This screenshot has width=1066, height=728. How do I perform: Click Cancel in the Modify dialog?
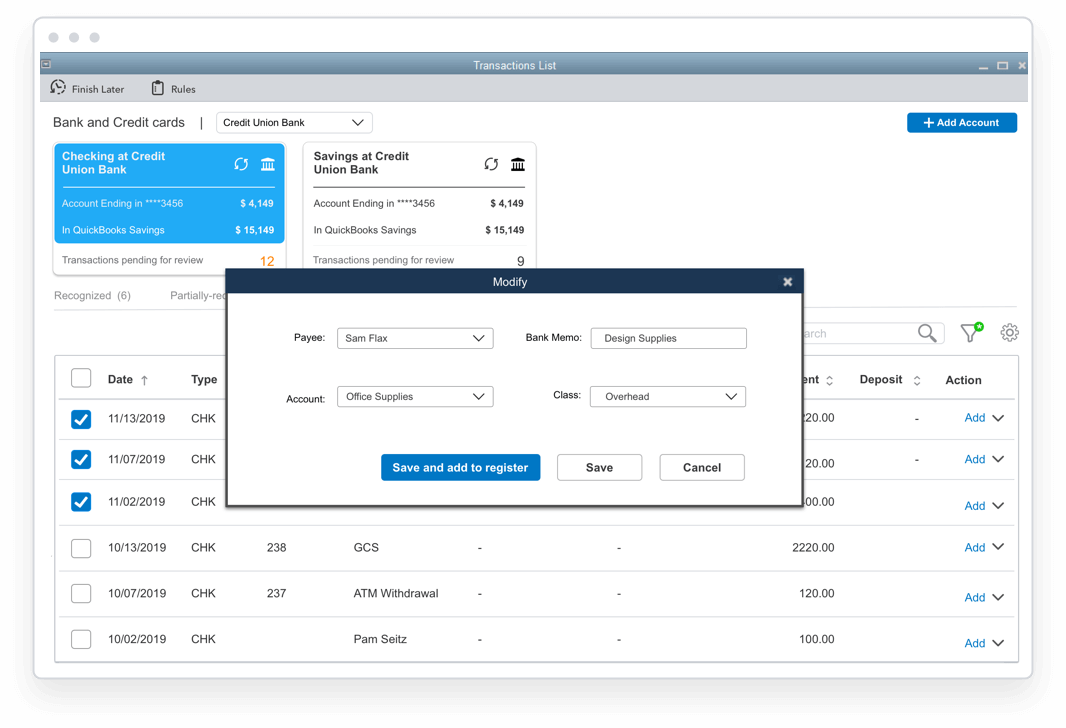(702, 467)
